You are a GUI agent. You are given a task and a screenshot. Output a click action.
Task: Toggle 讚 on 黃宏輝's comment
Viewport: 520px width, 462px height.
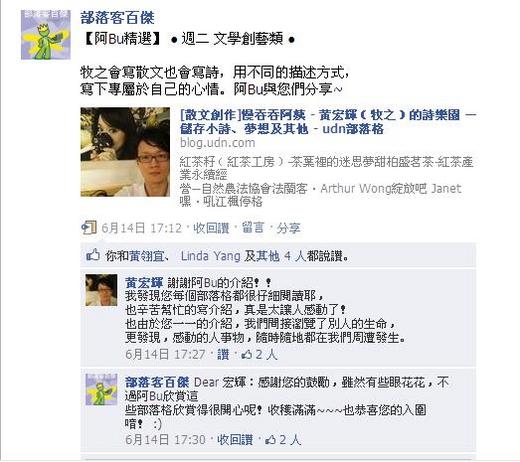[x=223, y=354]
